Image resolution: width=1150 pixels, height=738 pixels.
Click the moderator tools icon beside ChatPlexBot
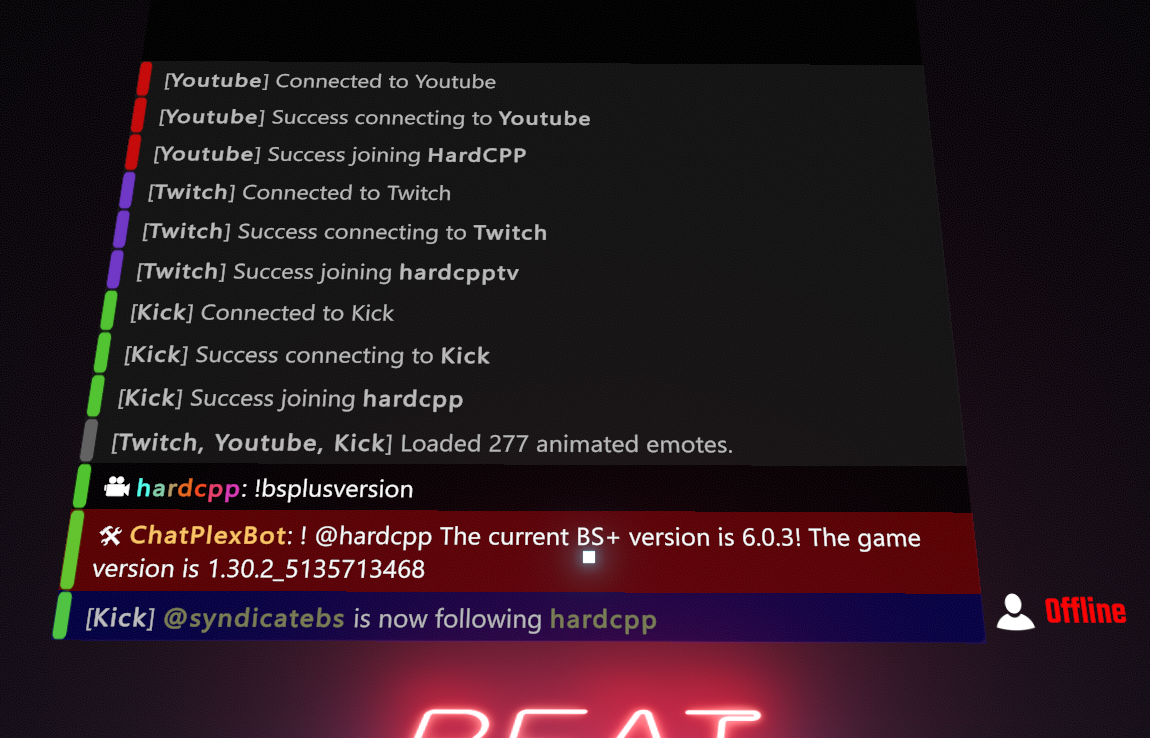(110, 536)
